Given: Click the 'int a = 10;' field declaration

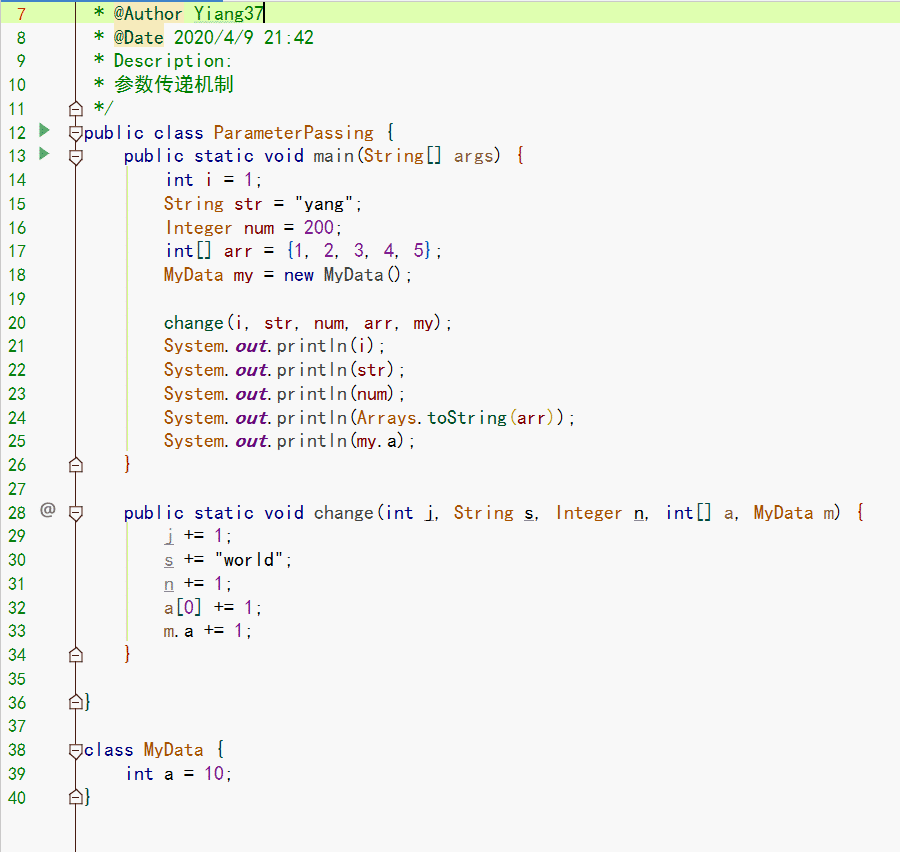Looking at the screenshot, I should pos(179,774).
